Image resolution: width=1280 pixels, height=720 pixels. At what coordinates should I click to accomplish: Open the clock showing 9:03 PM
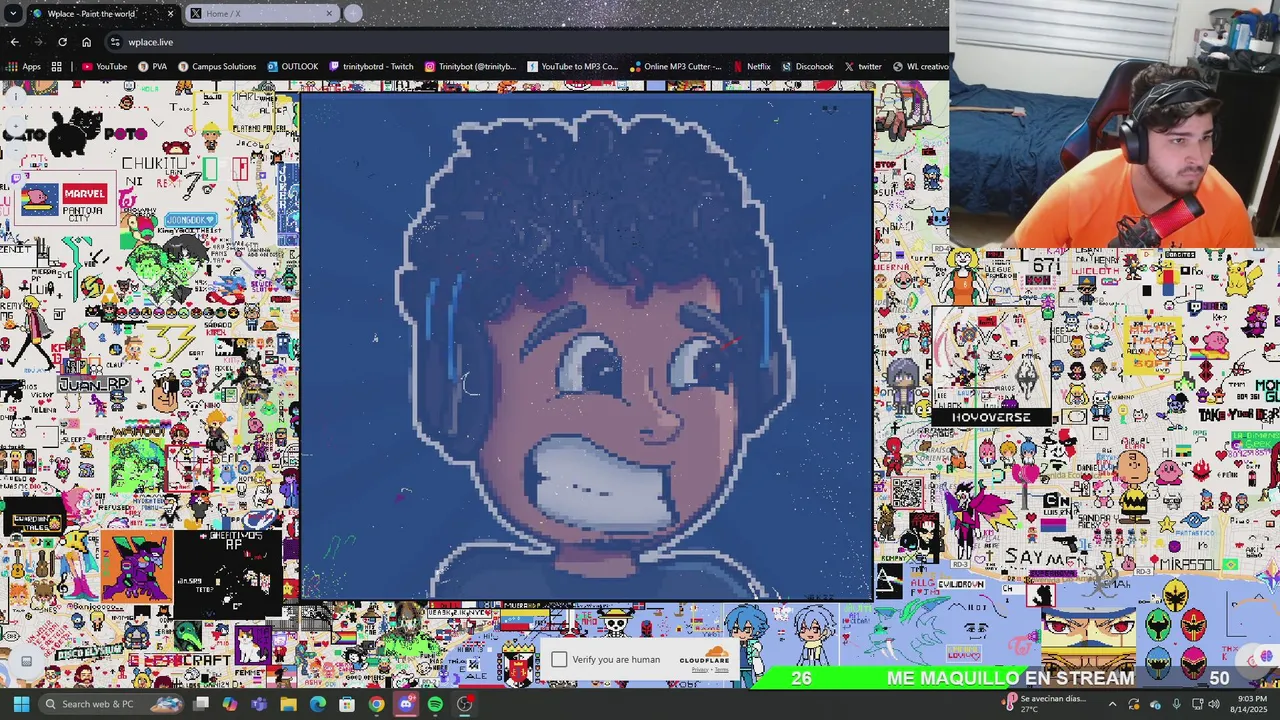[x=1251, y=704]
